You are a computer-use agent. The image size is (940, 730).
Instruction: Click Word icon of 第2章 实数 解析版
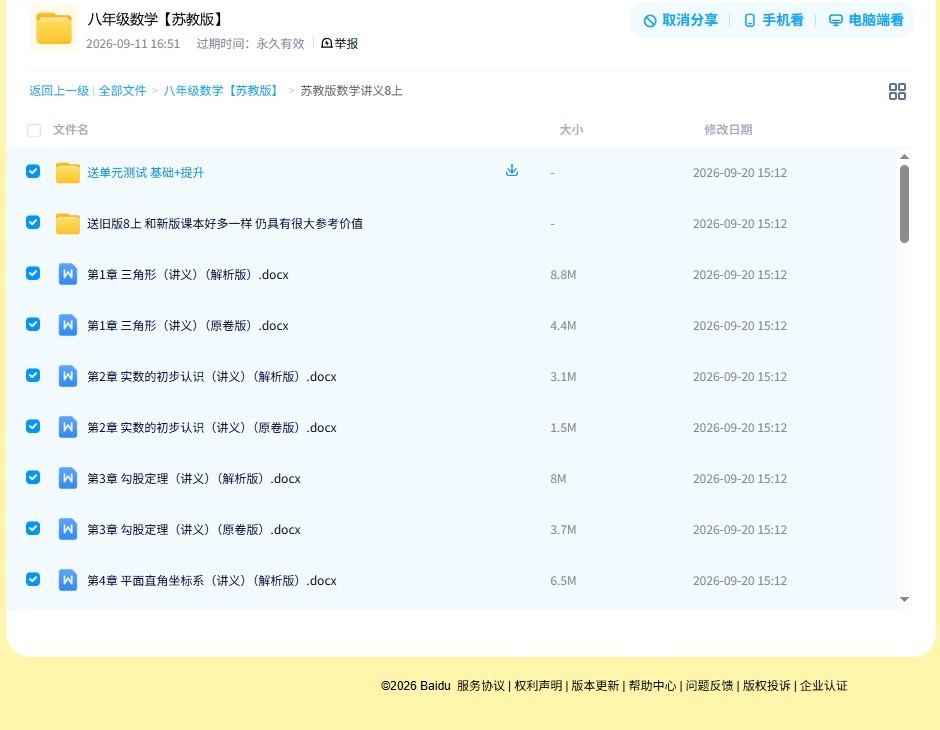[x=68, y=376]
